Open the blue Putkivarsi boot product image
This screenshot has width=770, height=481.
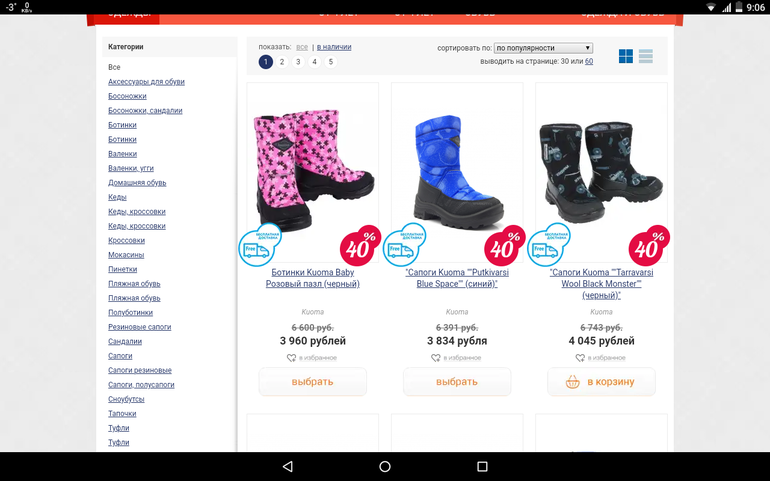point(457,172)
